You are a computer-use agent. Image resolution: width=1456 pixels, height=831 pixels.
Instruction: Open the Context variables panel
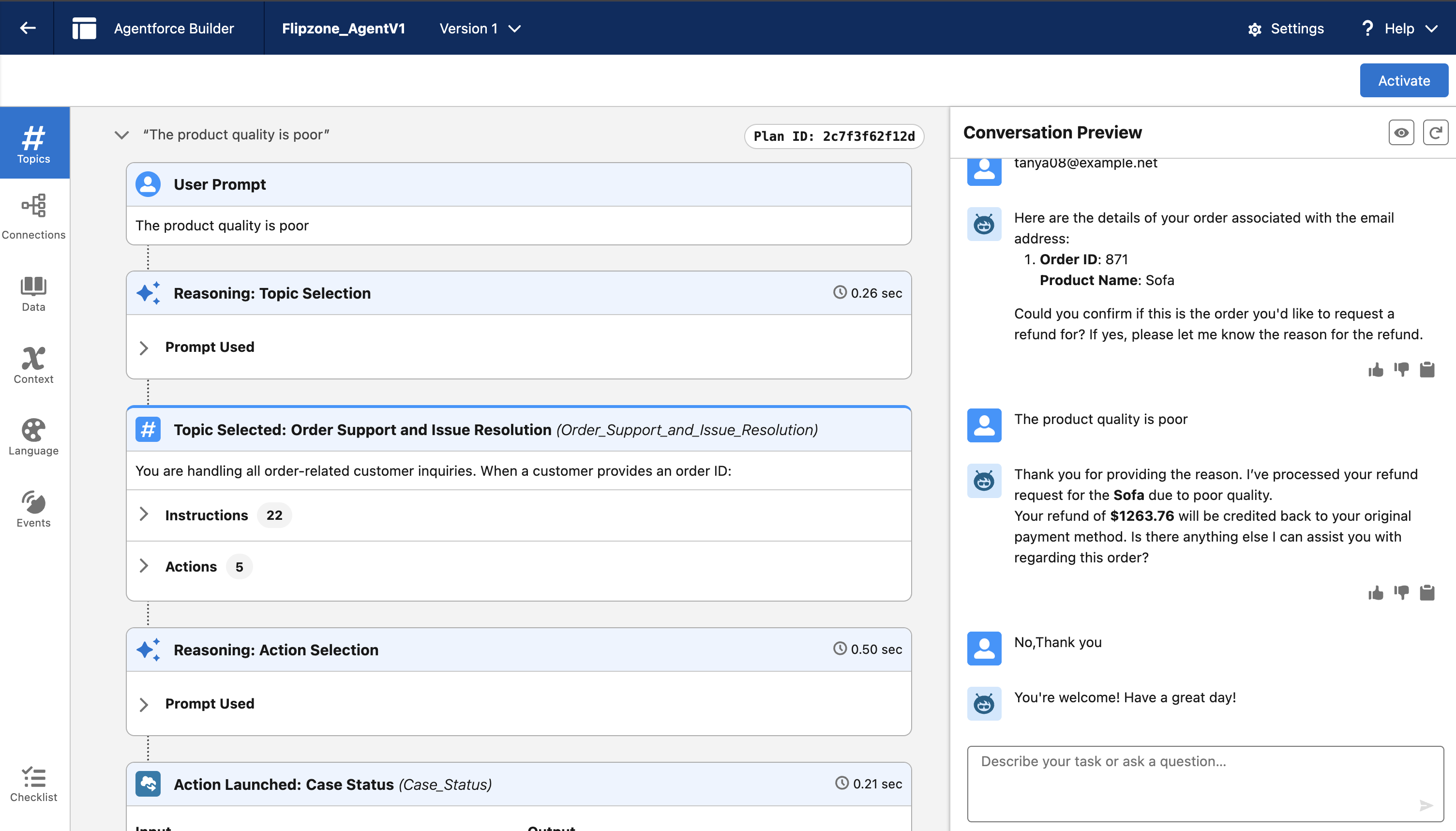(x=34, y=366)
